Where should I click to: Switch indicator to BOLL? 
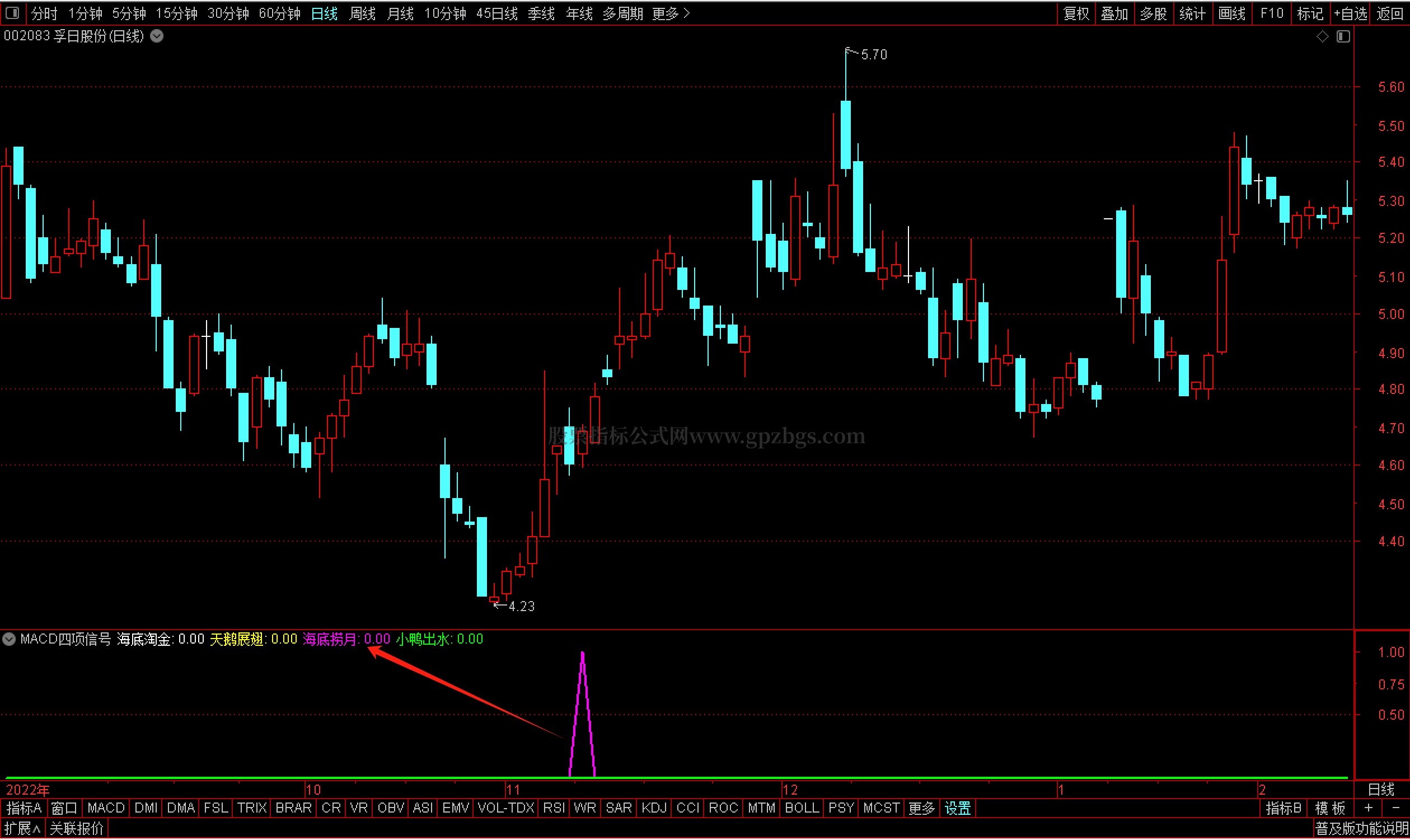click(x=802, y=809)
